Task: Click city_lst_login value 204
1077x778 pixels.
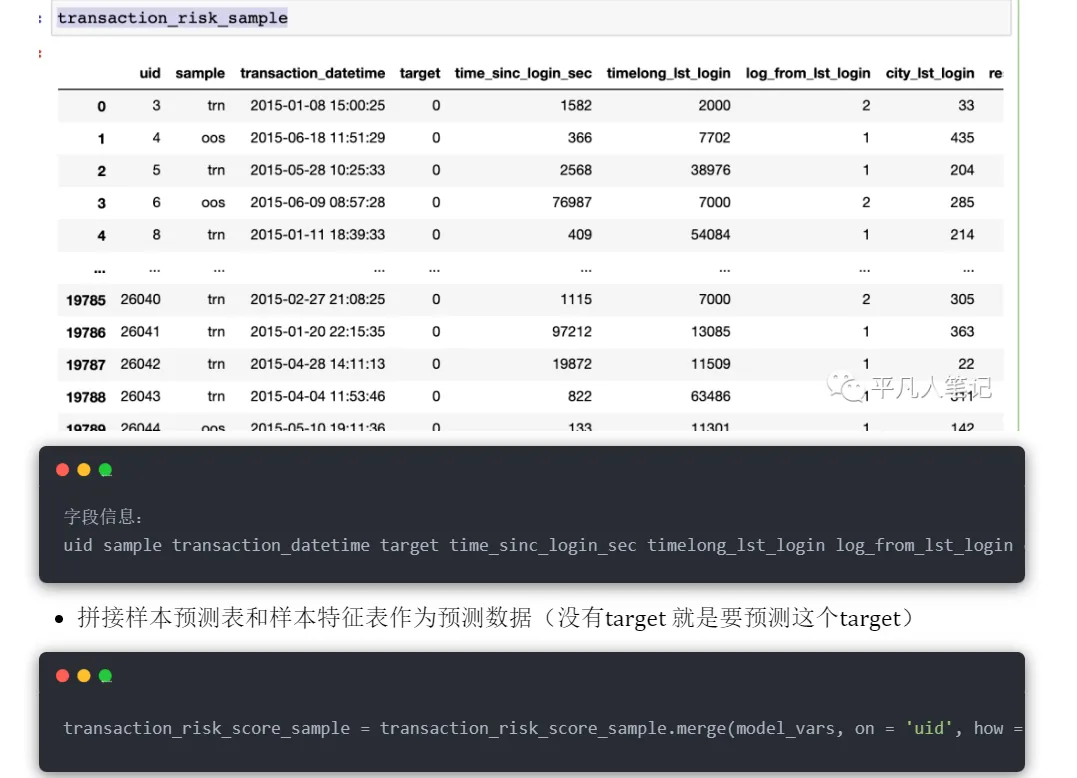Action: tap(962, 170)
